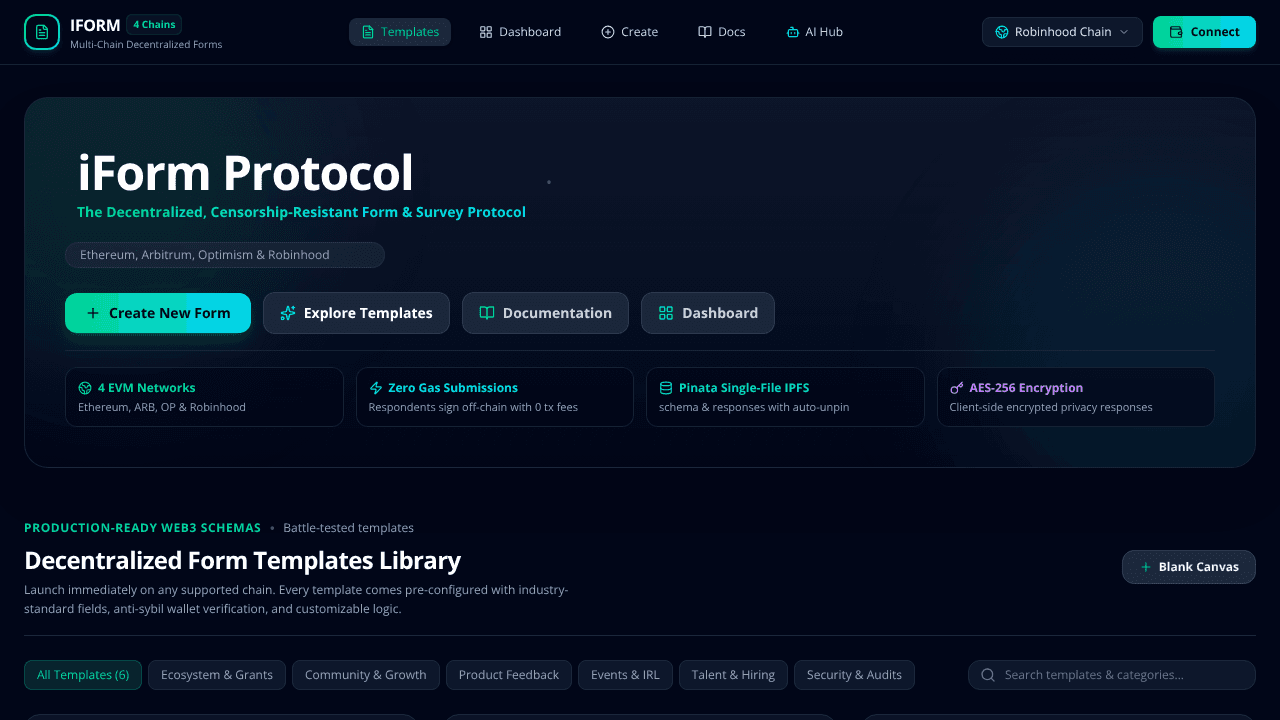The image size is (1280, 720).
Task: Click the book icon beside Docs
Action: tap(705, 32)
